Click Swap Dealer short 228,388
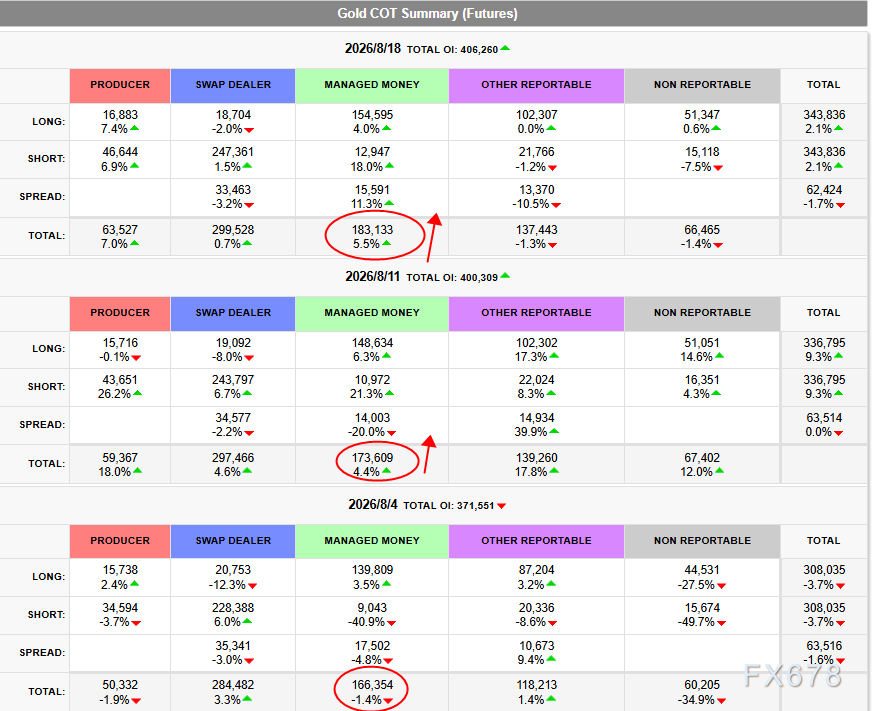 click(x=233, y=608)
